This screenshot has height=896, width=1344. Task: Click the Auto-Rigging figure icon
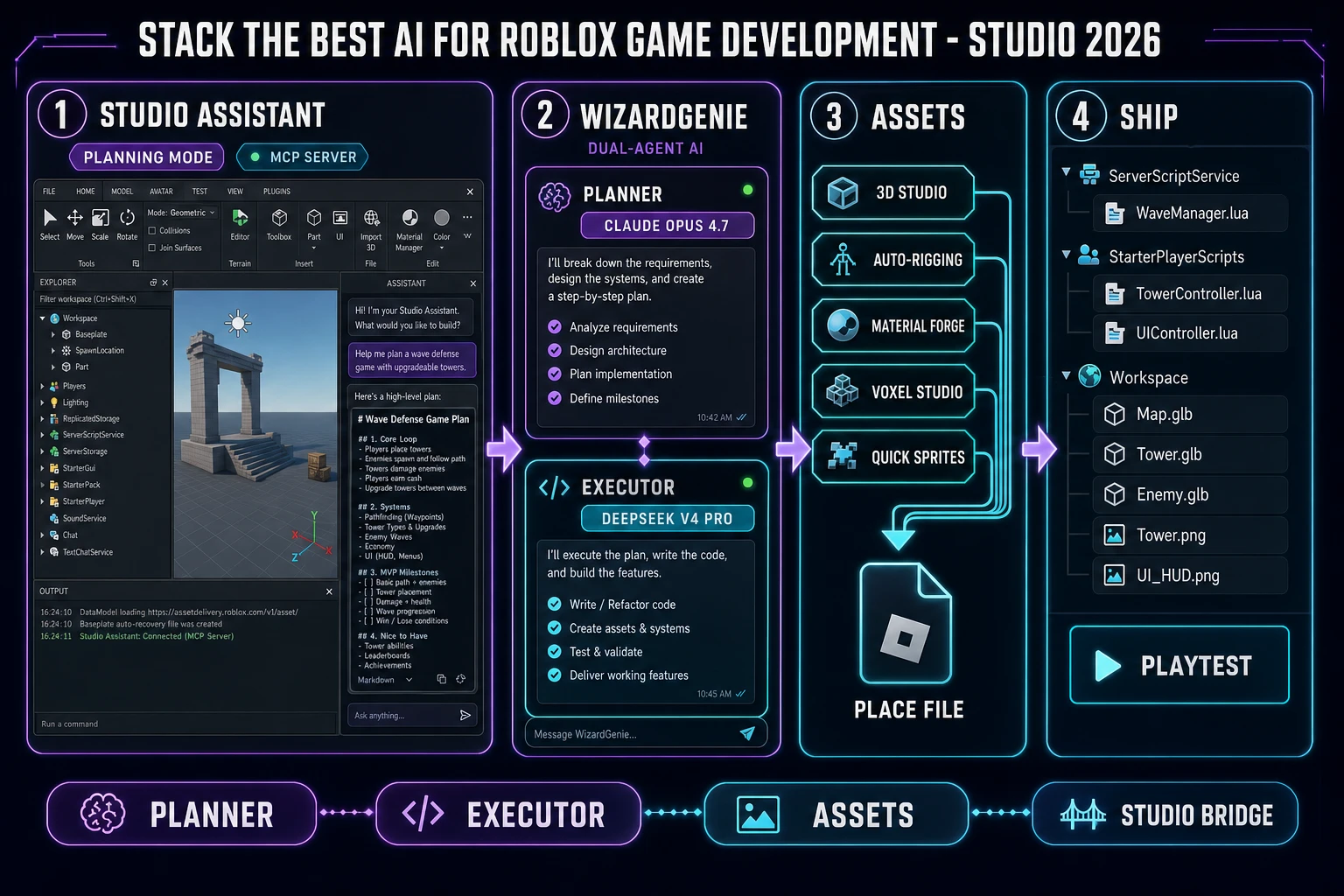click(843, 259)
